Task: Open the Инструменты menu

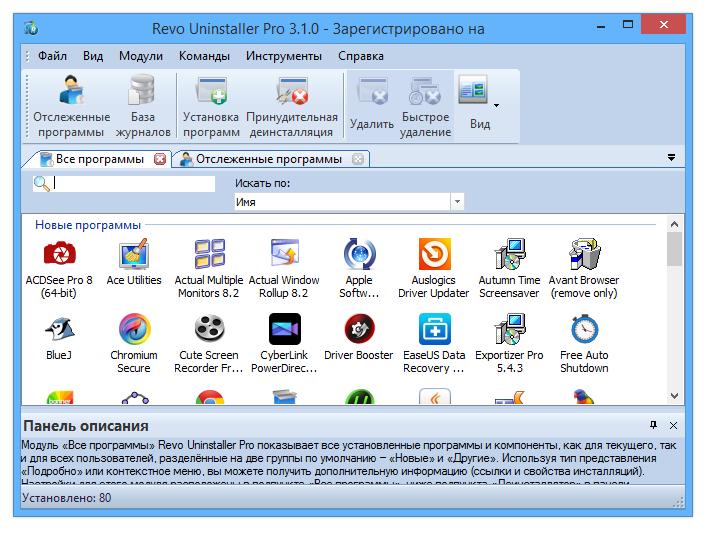Action: [284, 56]
